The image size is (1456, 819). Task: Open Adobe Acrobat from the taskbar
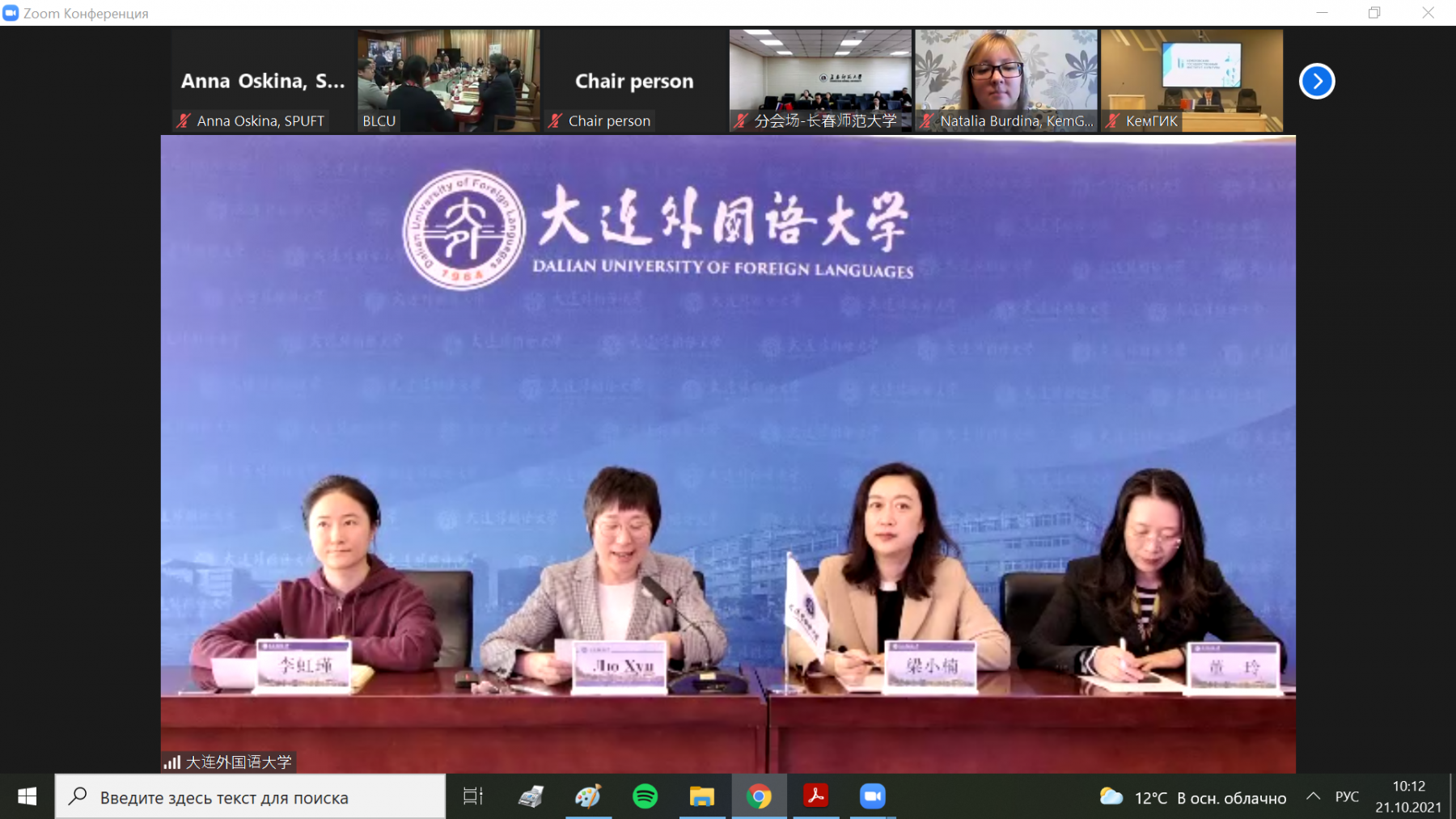pyautogui.click(x=815, y=796)
